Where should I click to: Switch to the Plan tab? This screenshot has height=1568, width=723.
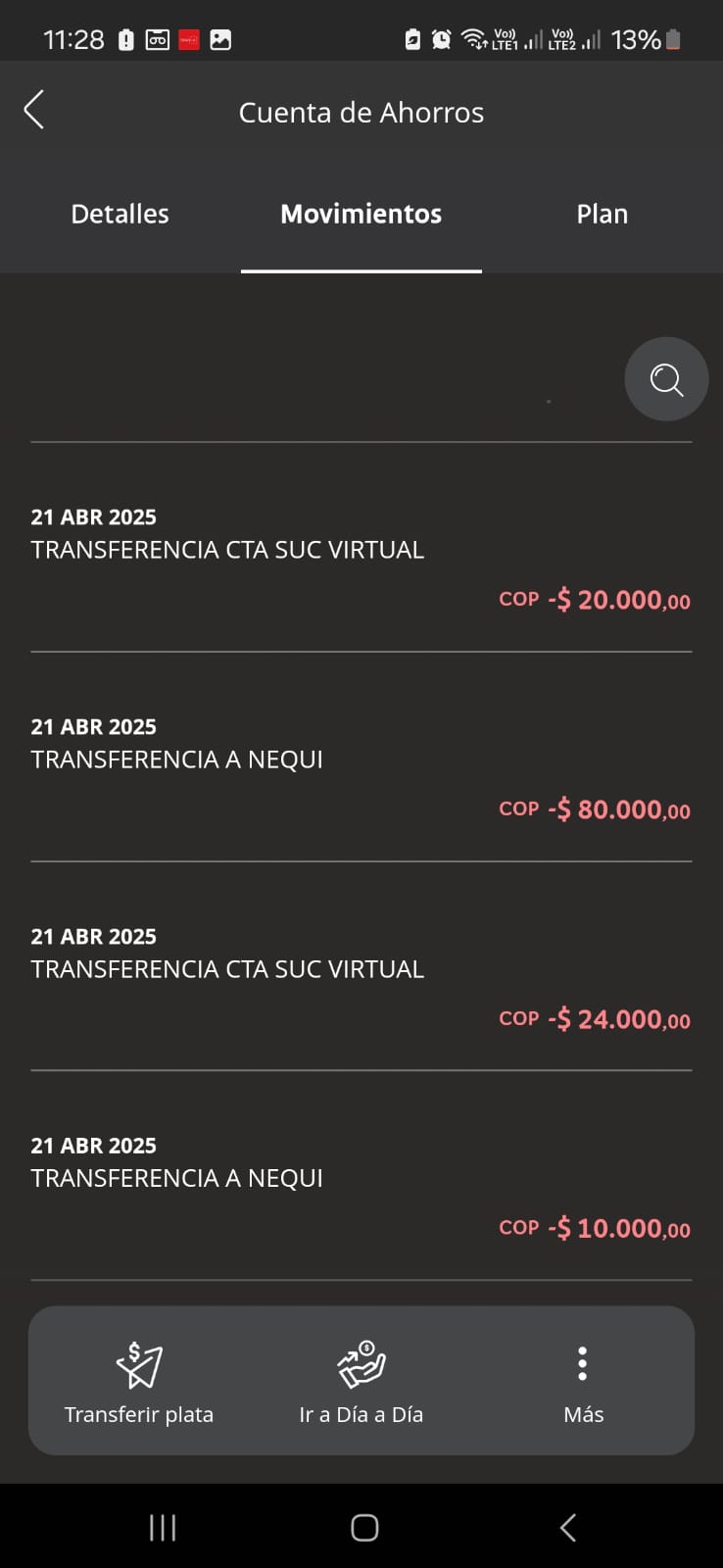click(x=602, y=214)
